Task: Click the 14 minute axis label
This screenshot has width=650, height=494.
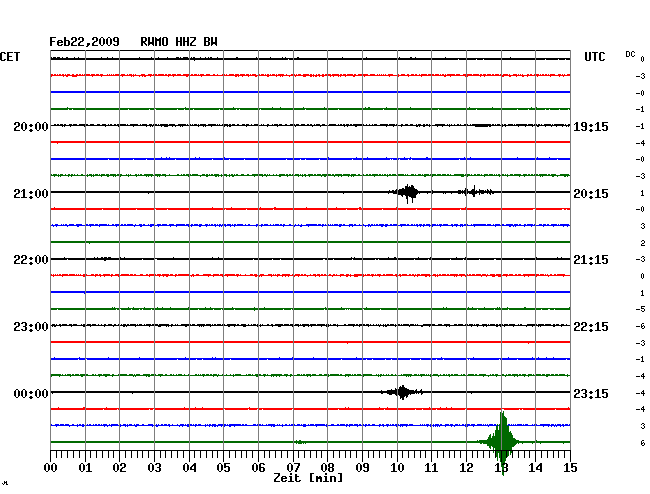Action: 535,467
